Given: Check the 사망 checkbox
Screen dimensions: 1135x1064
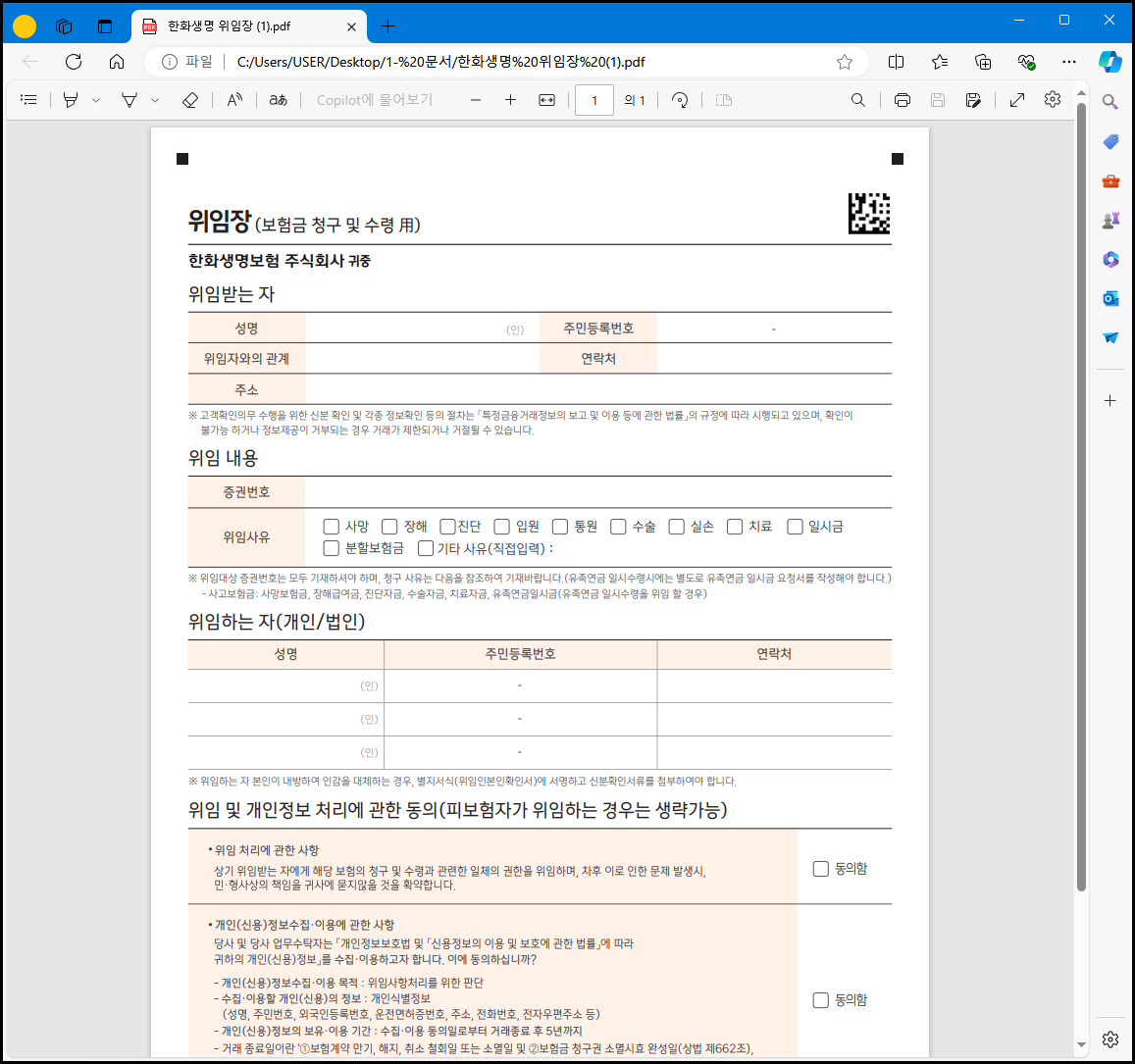Looking at the screenshot, I should [331, 527].
